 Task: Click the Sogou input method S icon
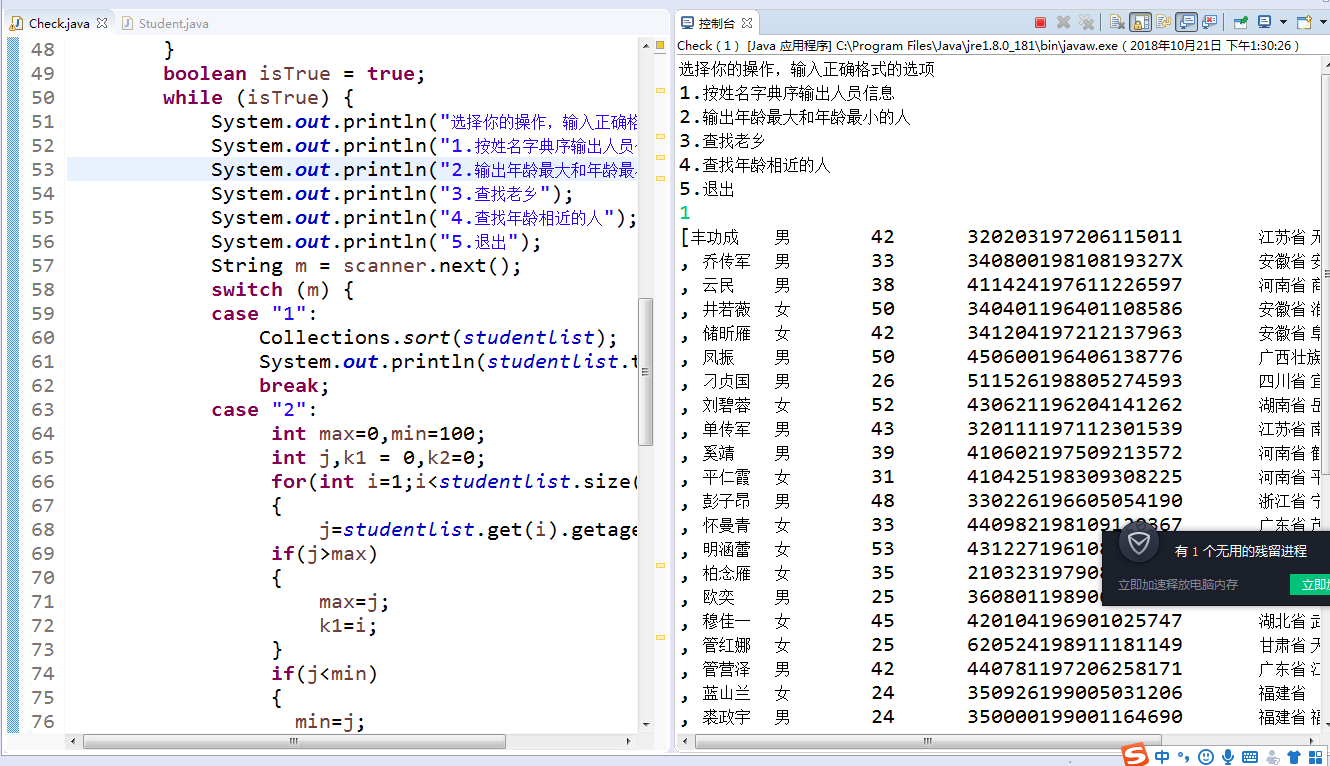[1133, 756]
